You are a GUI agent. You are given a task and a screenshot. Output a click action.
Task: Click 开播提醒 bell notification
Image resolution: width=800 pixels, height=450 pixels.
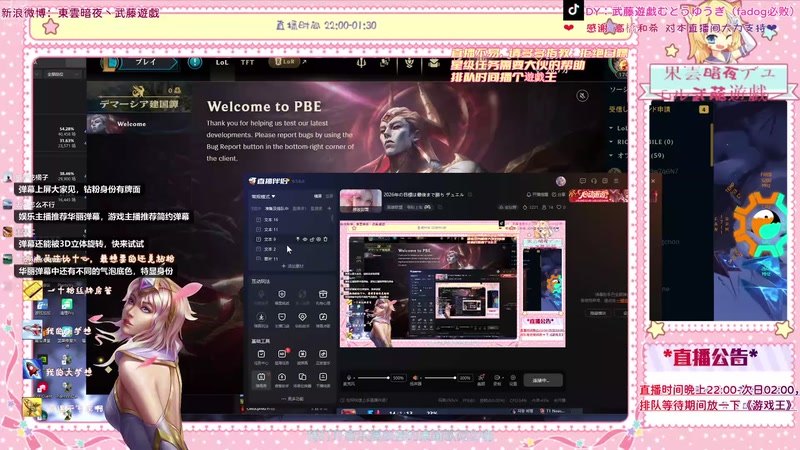(538, 194)
